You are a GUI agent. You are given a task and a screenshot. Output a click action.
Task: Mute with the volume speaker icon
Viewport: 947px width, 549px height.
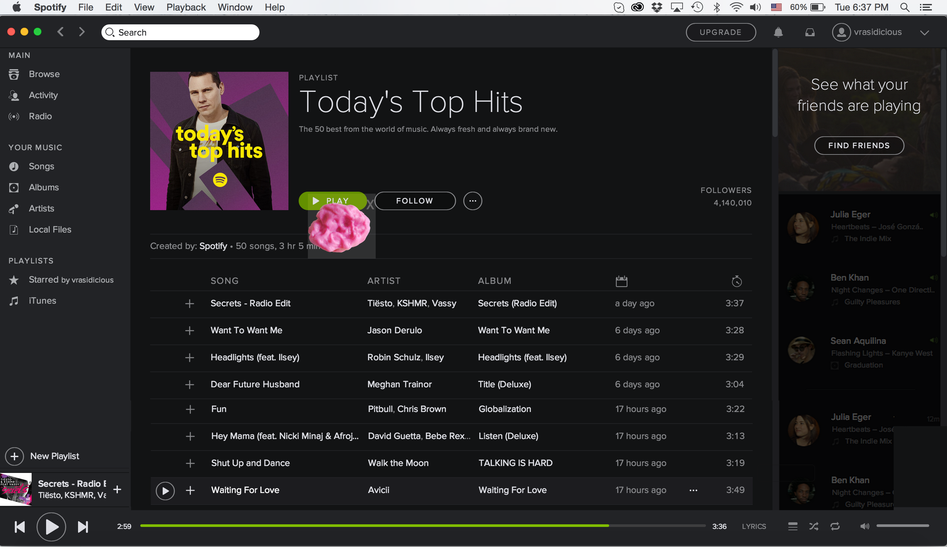click(865, 526)
